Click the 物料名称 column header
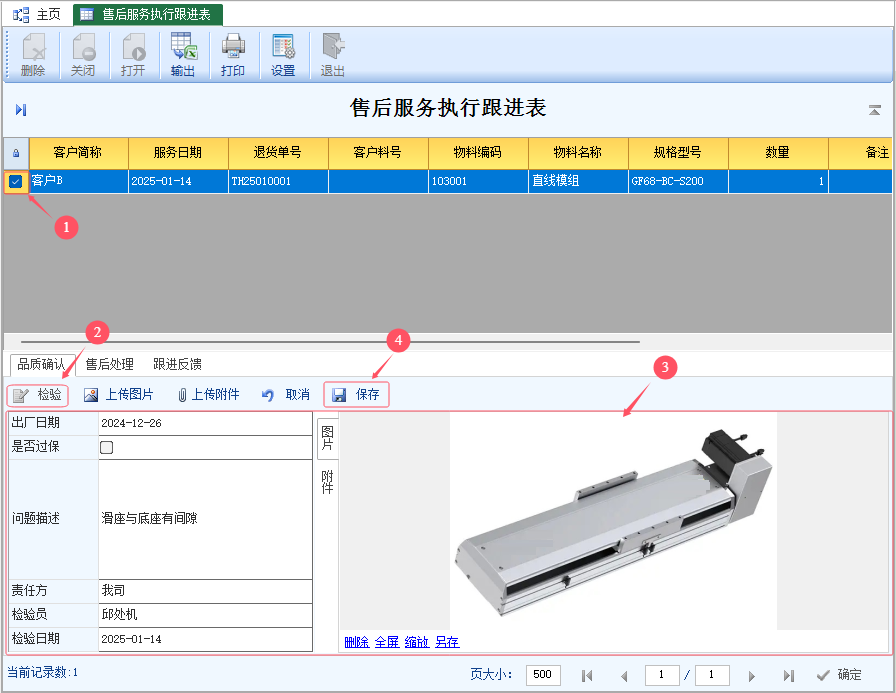Screen dimensions: 896x693 [578, 153]
